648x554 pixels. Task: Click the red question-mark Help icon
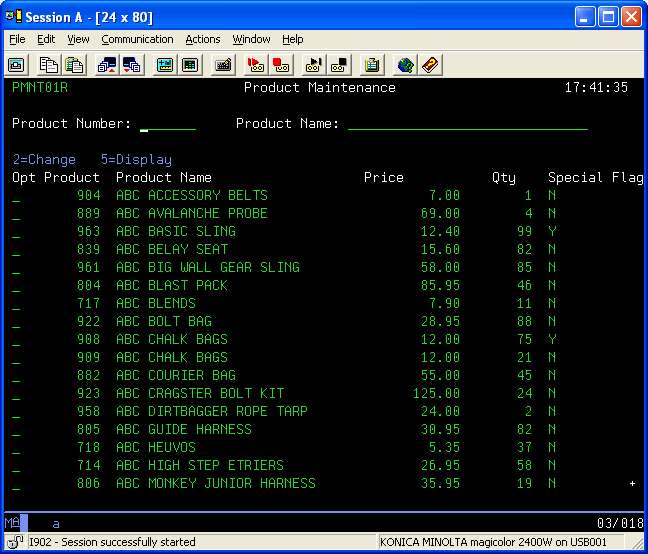pyautogui.click(x=430, y=65)
